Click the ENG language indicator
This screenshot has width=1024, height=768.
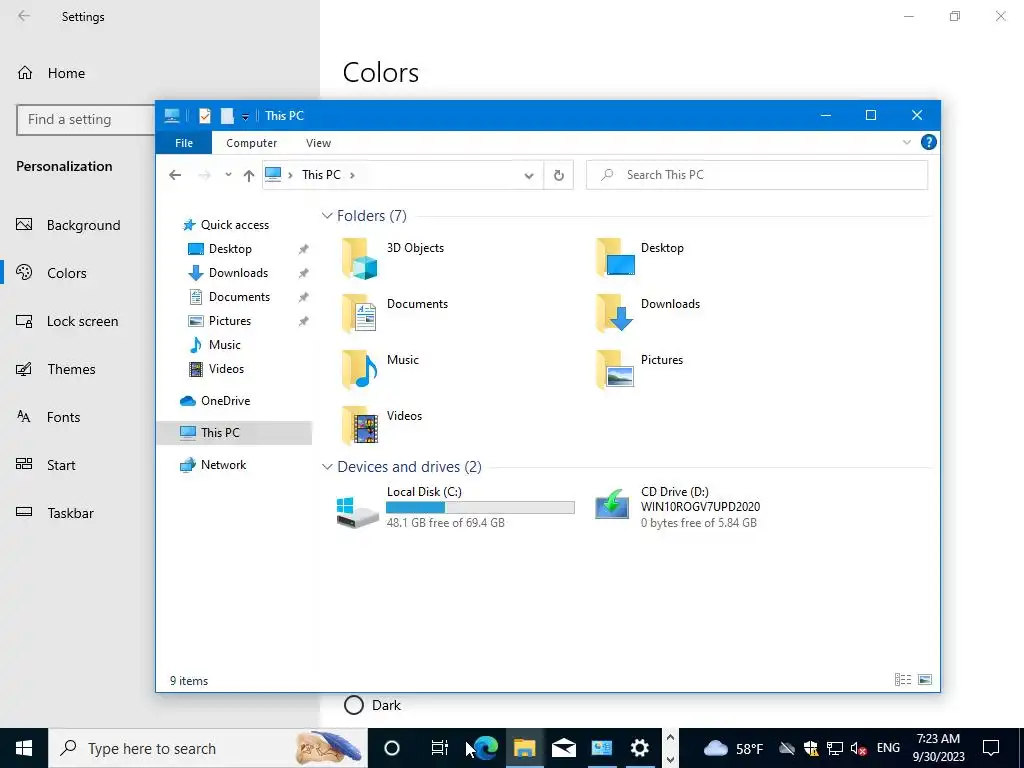tap(888, 748)
